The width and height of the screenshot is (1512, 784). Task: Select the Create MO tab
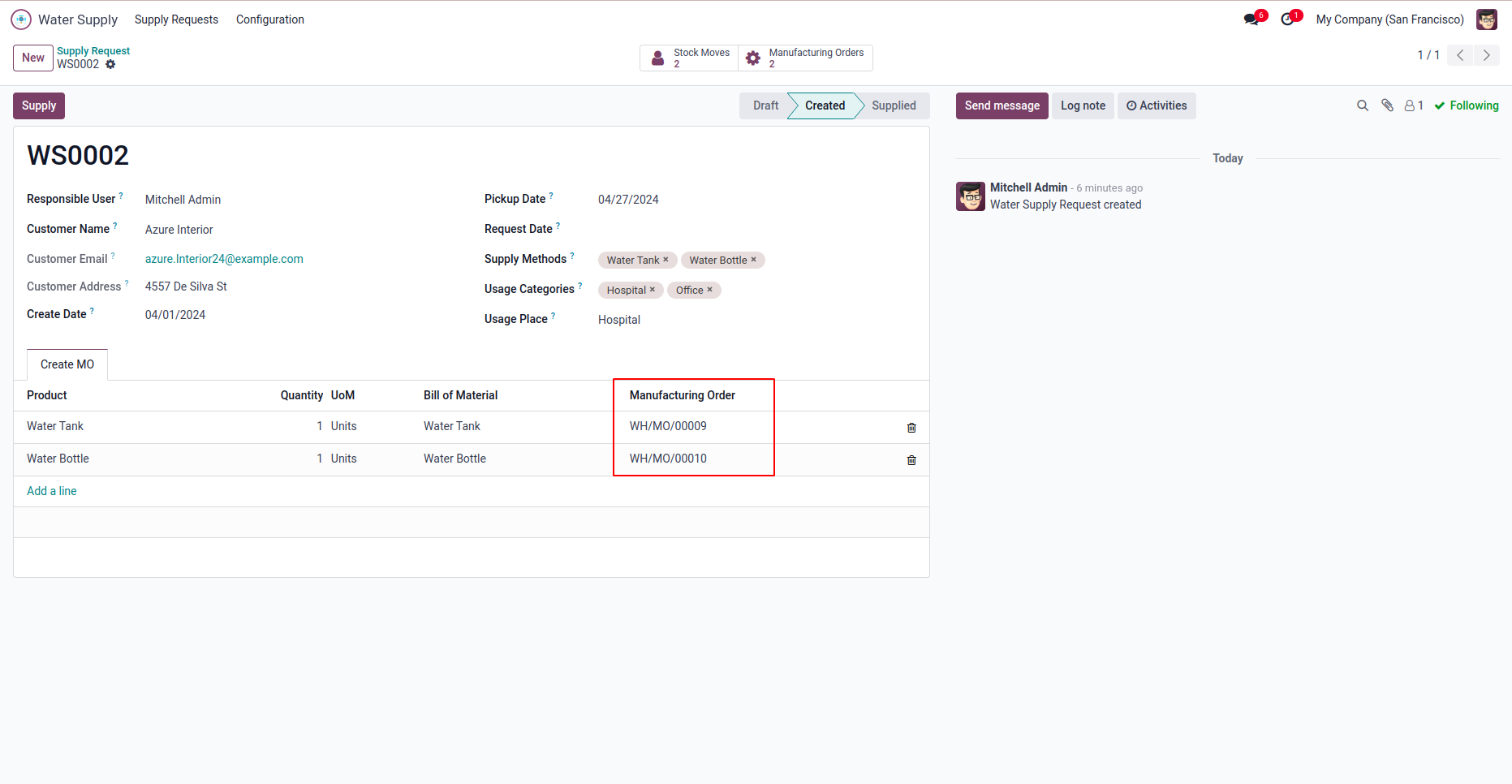(67, 364)
